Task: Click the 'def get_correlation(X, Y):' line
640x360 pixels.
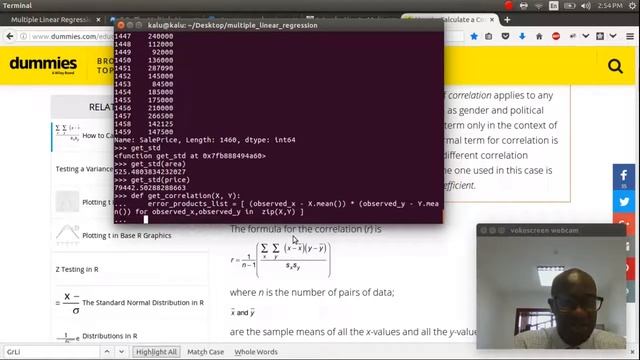Action: coord(178,196)
